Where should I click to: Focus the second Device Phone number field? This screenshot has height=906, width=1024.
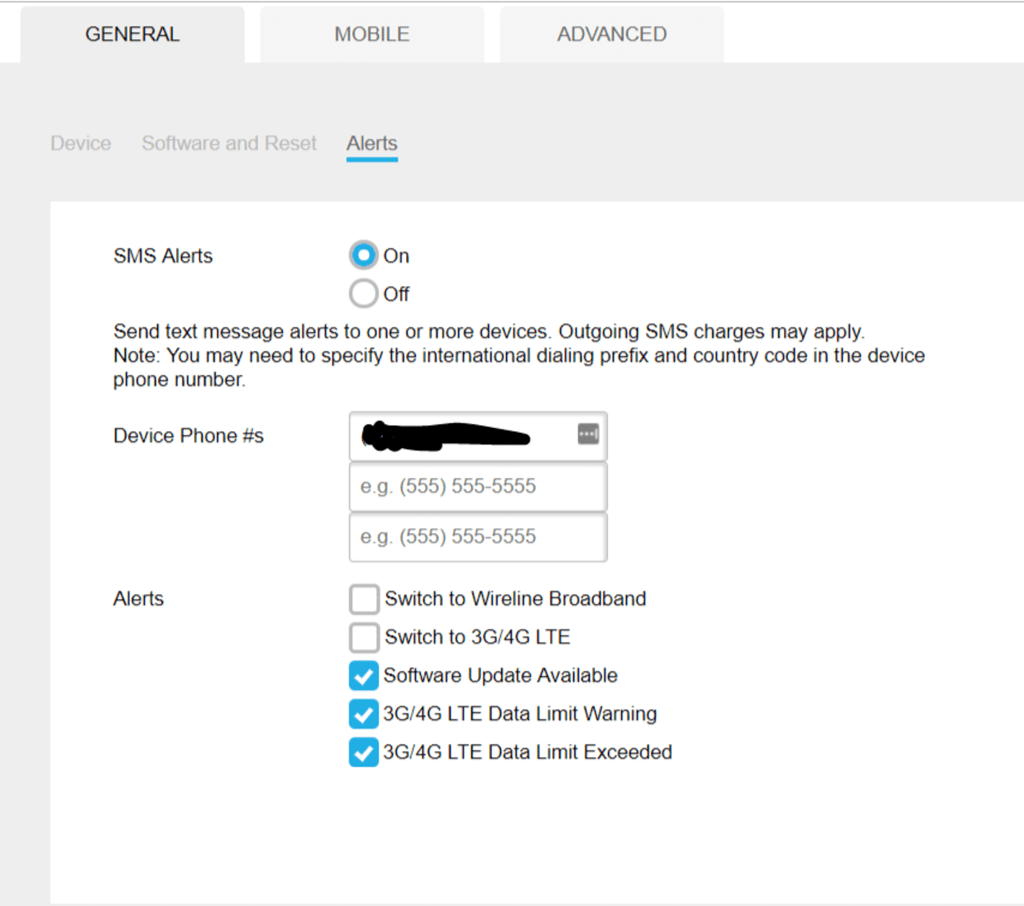tap(478, 487)
